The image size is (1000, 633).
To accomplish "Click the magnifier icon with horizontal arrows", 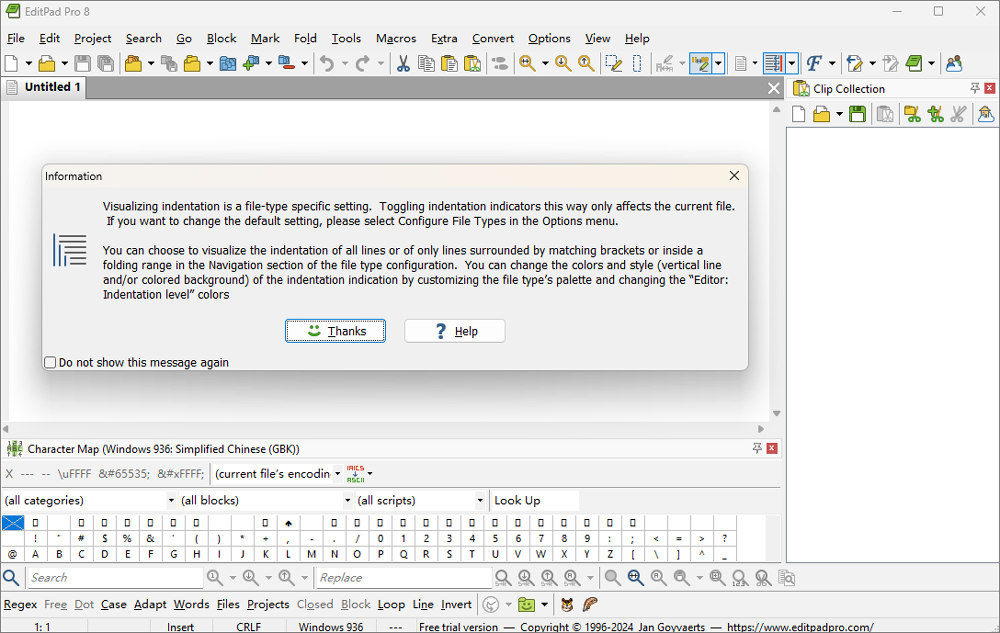I will pos(527,63).
